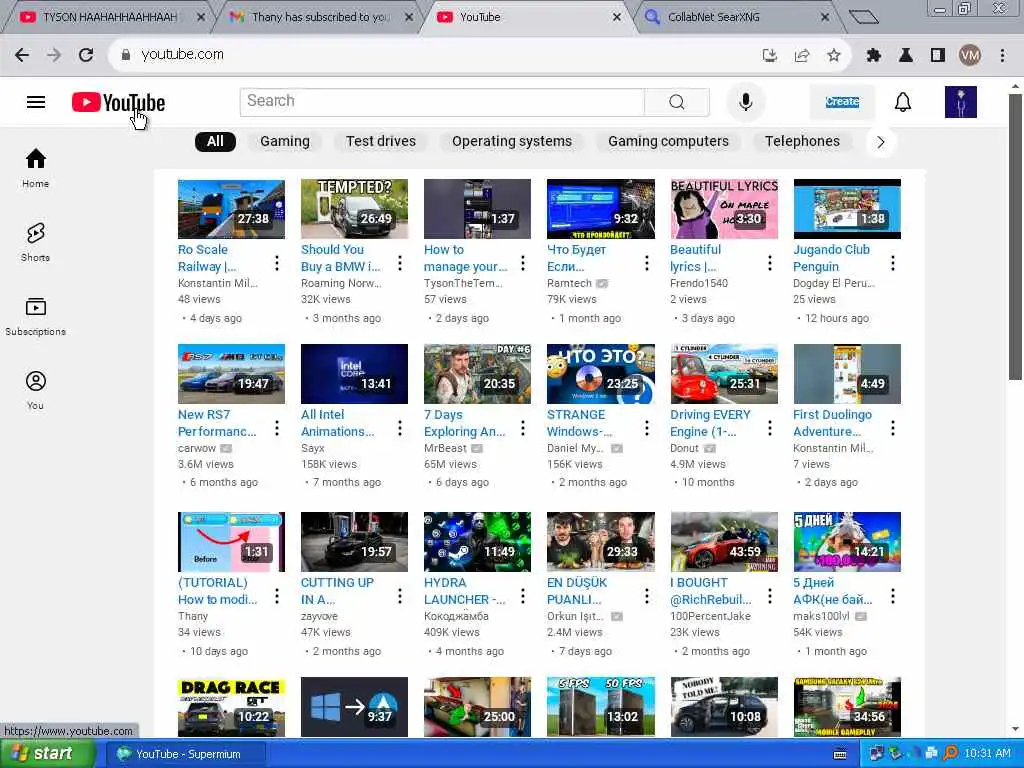Open thumbnail of EN DÜŞÜK PUANLI video

point(600,542)
